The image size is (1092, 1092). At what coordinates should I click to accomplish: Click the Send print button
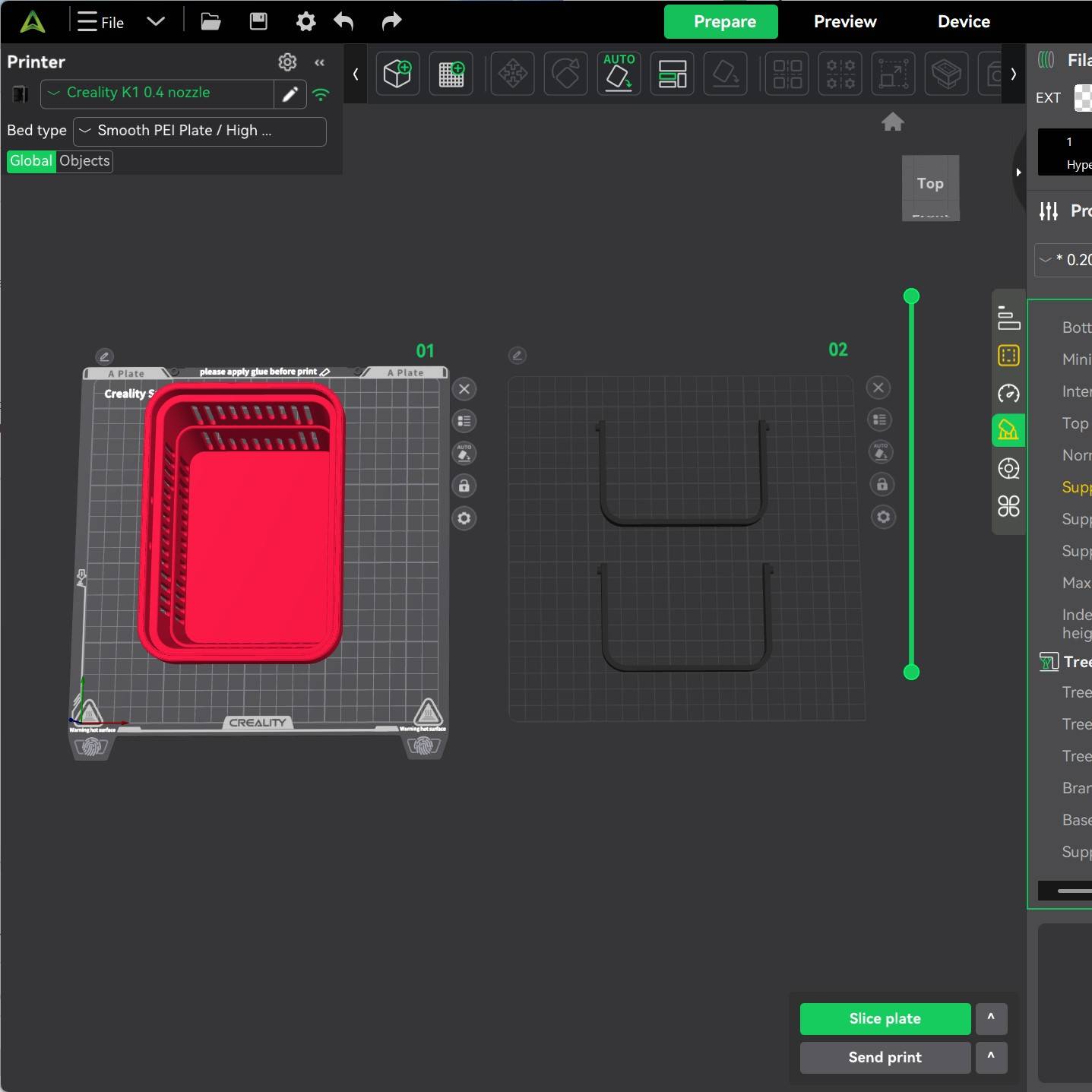click(885, 1057)
